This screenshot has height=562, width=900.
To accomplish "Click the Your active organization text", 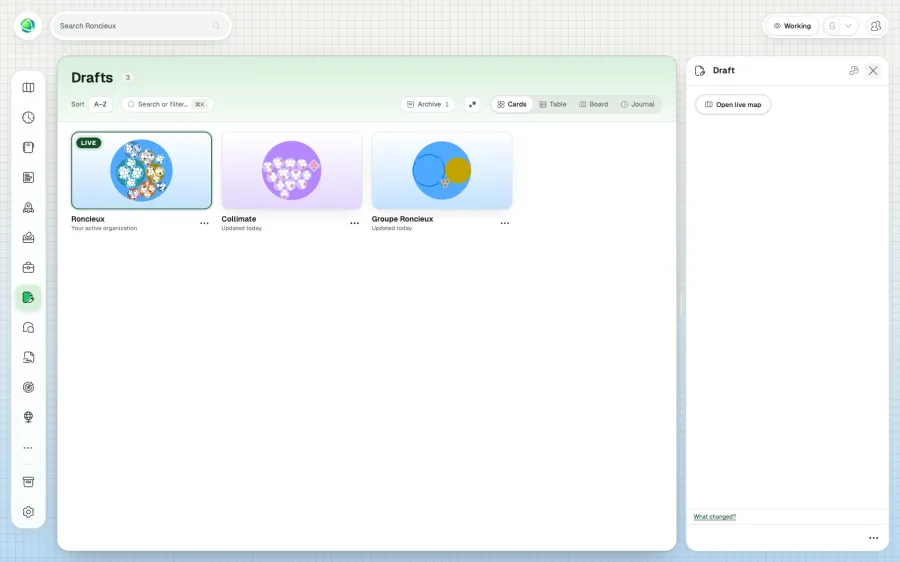I will pos(104,228).
